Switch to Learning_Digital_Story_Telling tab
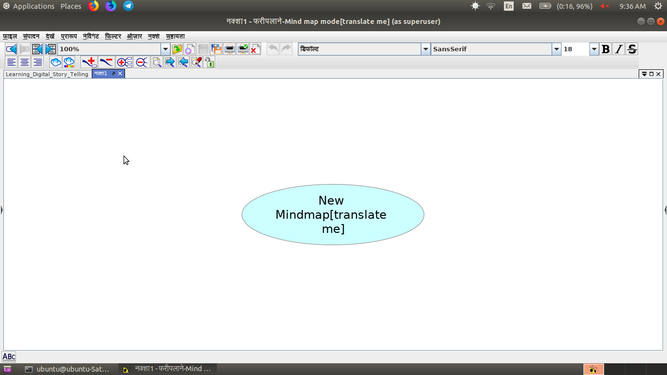The image size is (667, 375). (x=47, y=74)
